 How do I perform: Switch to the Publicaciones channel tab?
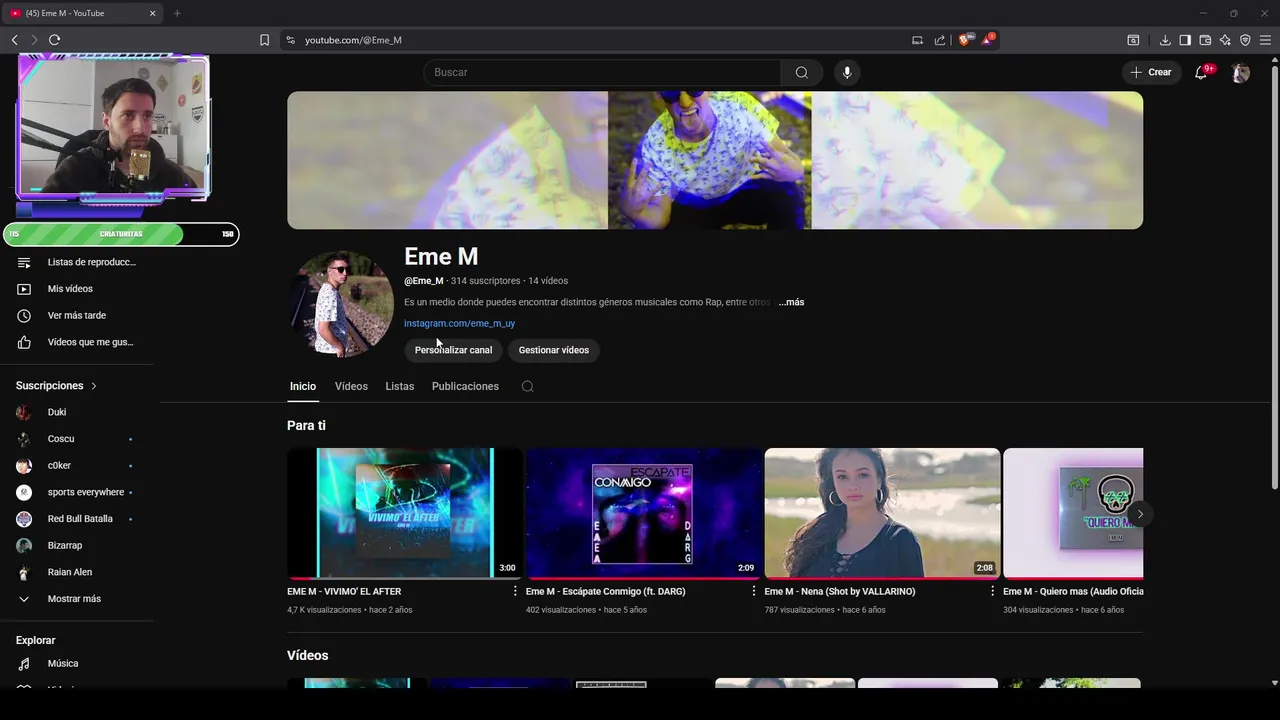point(465,386)
